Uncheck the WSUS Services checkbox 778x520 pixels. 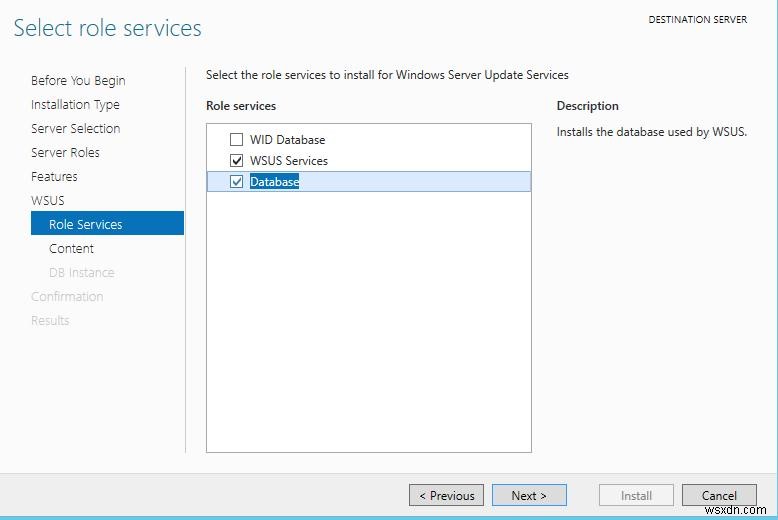[x=236, y=160]
